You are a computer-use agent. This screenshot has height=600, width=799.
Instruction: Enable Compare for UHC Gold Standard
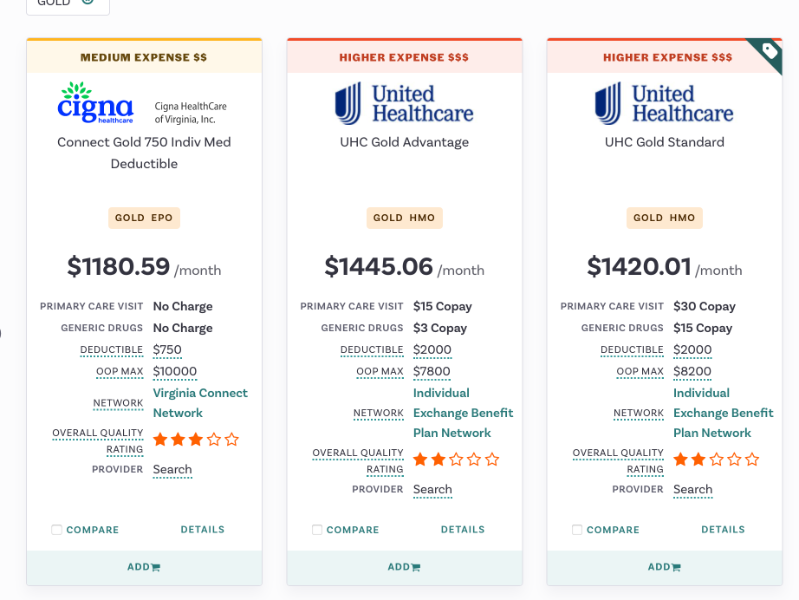pos(577,530)
